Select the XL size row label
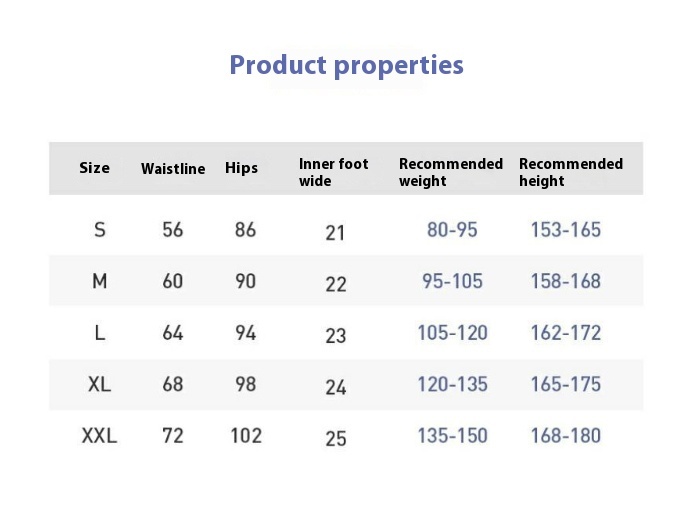 pyautogui.click(x=99, y=384)
